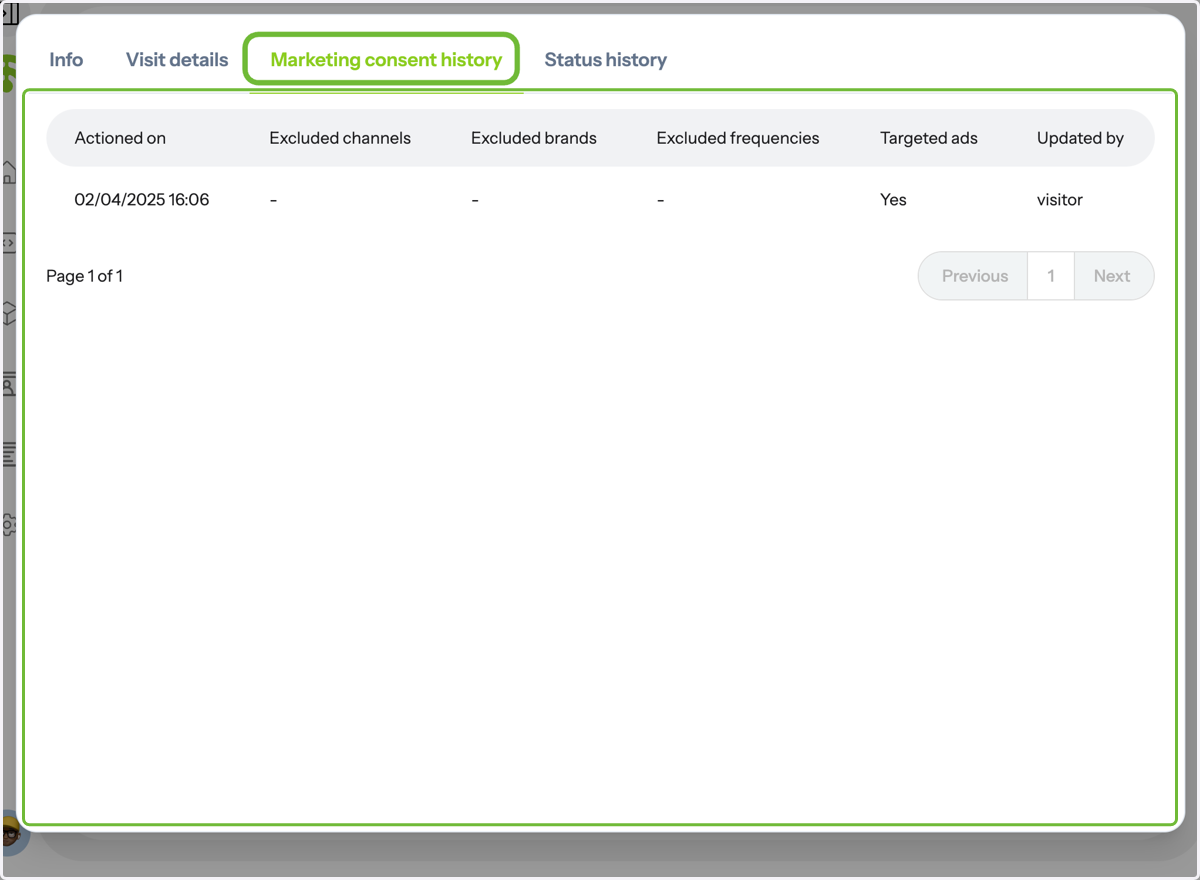Image resolution: width=1200 pixels, height=880 pixels.
Task: Click page number 1 in pagination
Action: (x=1051, y=276)
